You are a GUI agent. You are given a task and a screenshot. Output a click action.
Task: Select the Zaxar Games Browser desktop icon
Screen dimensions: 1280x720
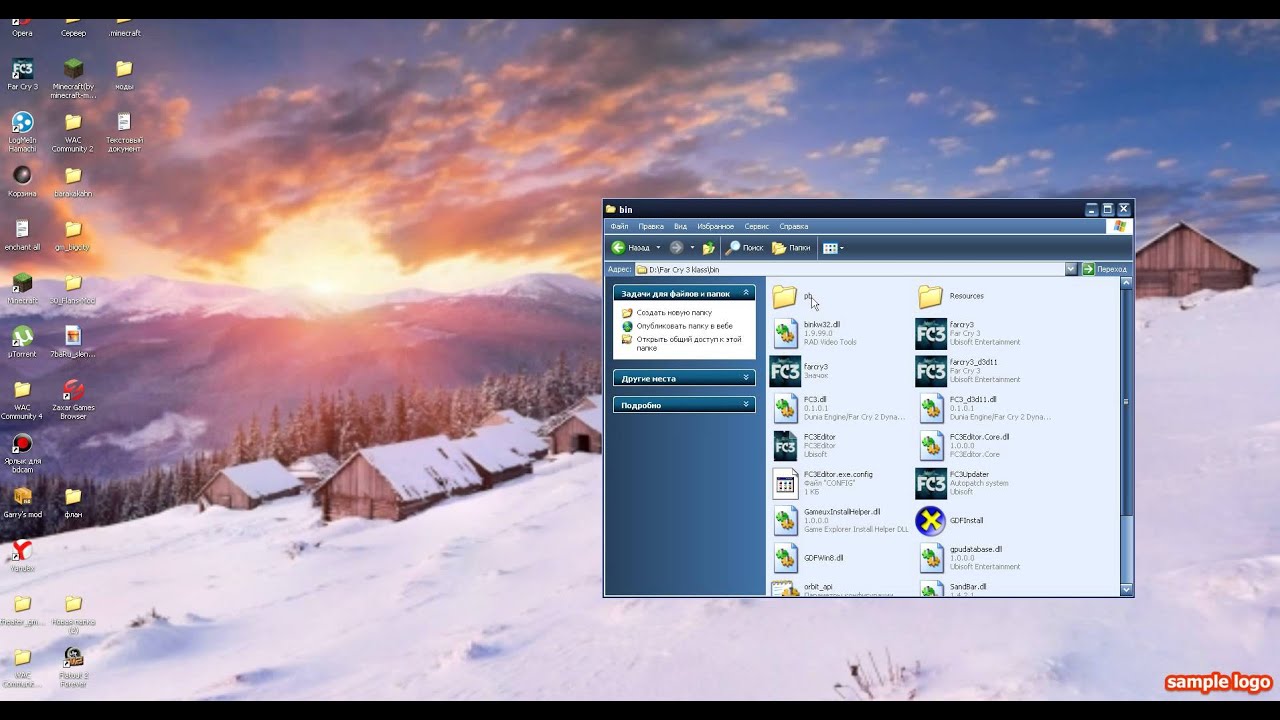(73, 399)
